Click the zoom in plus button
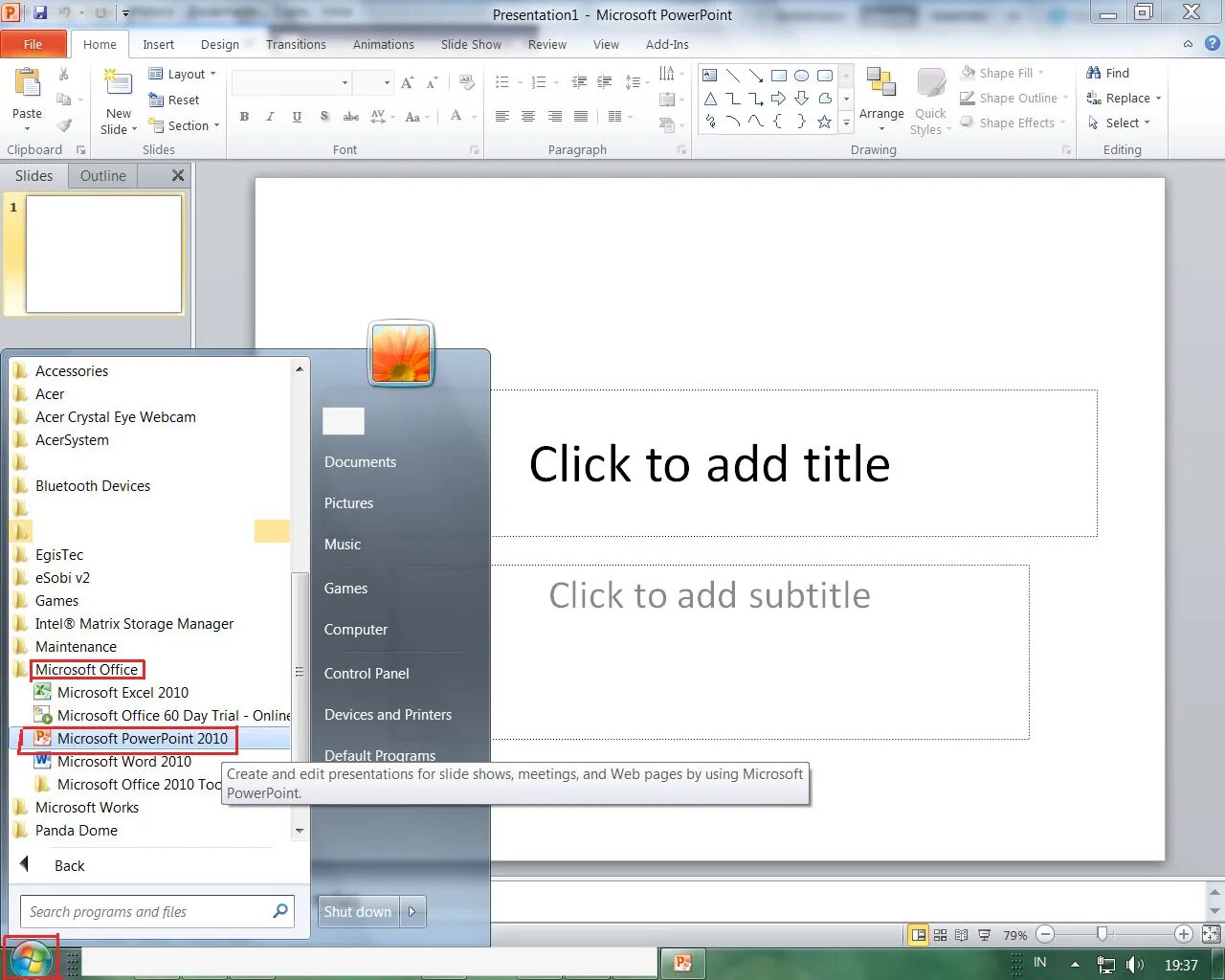 [x=1184, y=934]
